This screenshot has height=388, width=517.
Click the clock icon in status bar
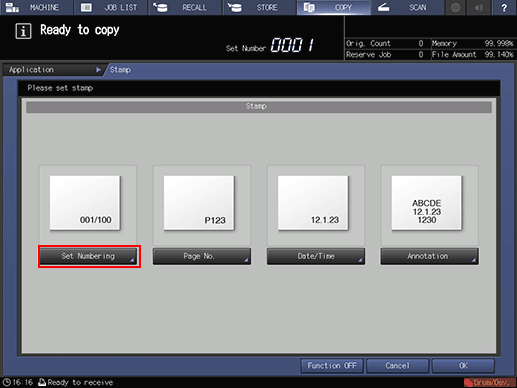pyautogui.click(x=7, y=382)
